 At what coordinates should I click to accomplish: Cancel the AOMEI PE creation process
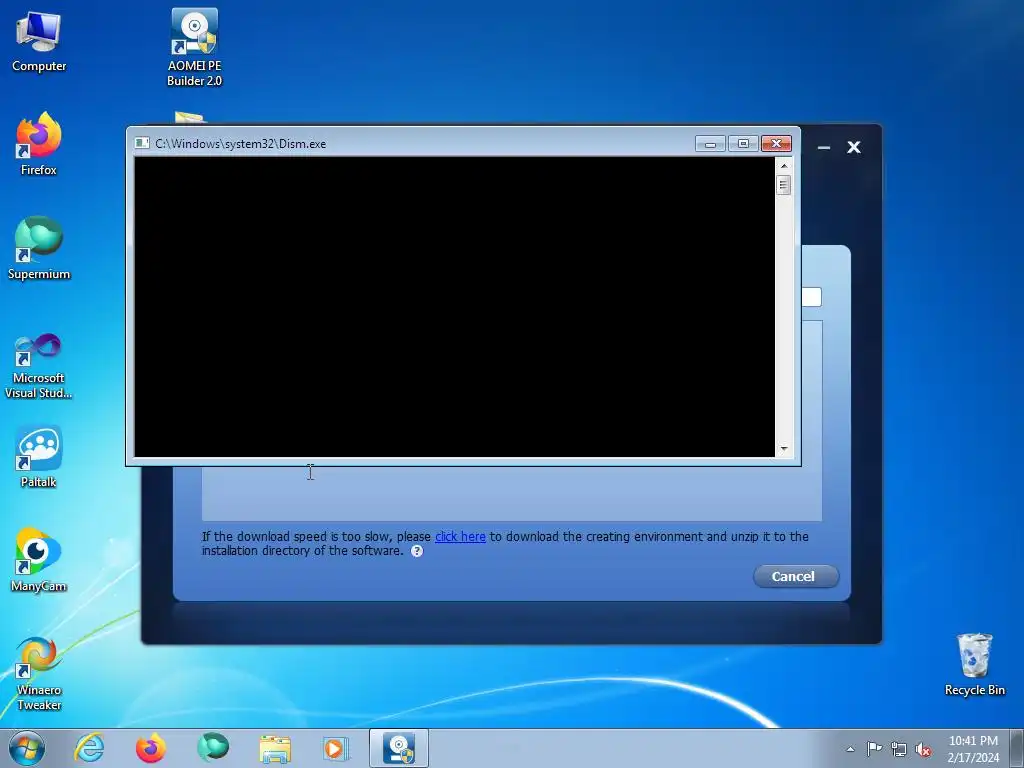795,577
